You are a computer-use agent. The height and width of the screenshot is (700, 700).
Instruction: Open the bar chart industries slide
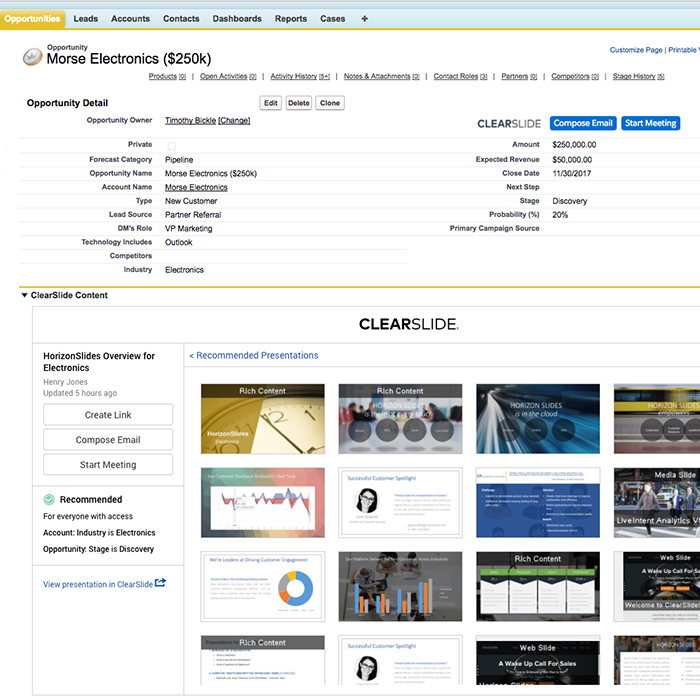point(400,587)
